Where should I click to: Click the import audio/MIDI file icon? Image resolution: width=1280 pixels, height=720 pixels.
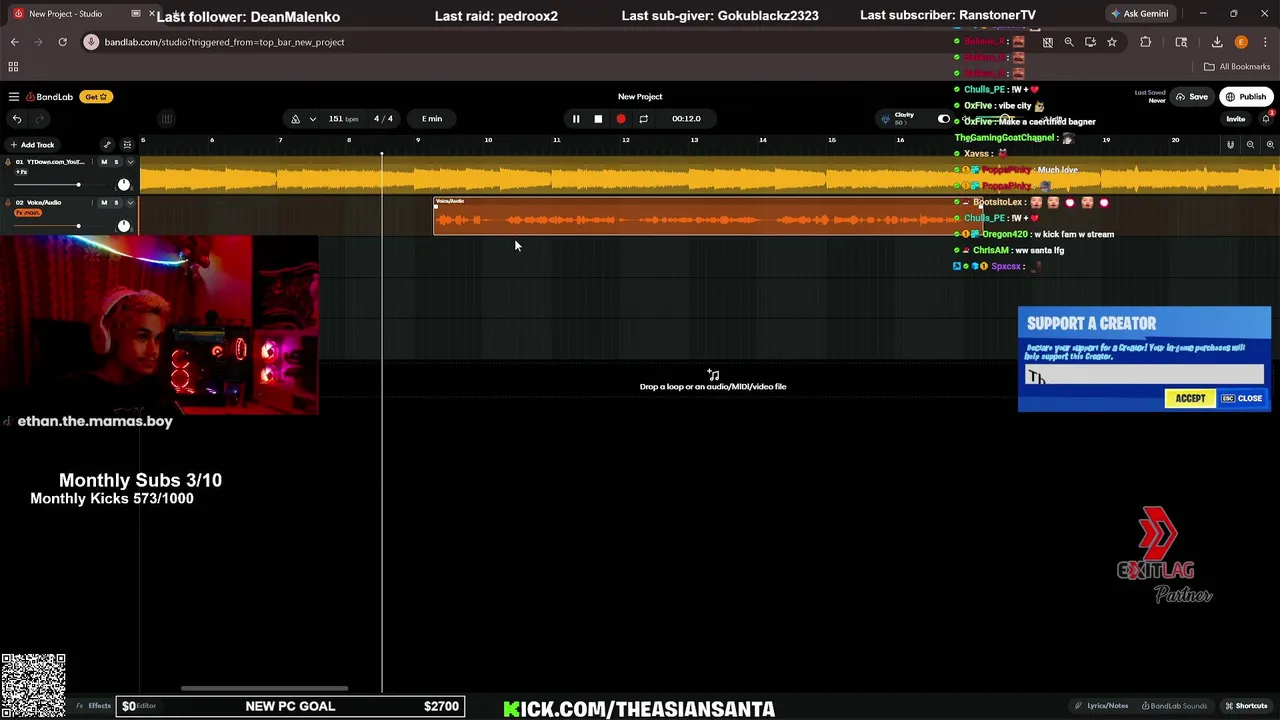point(713,375)
